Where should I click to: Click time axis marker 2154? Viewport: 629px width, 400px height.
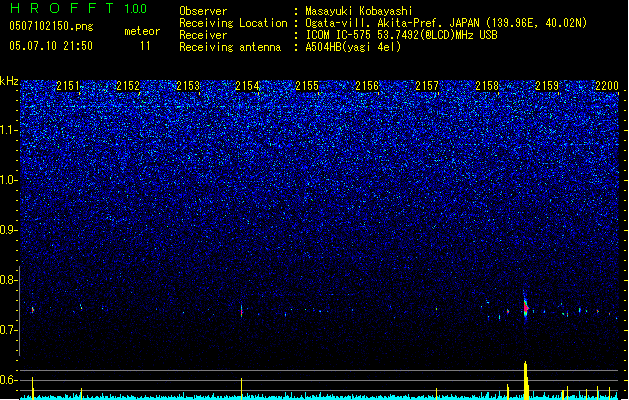click(x=247, y=85)
